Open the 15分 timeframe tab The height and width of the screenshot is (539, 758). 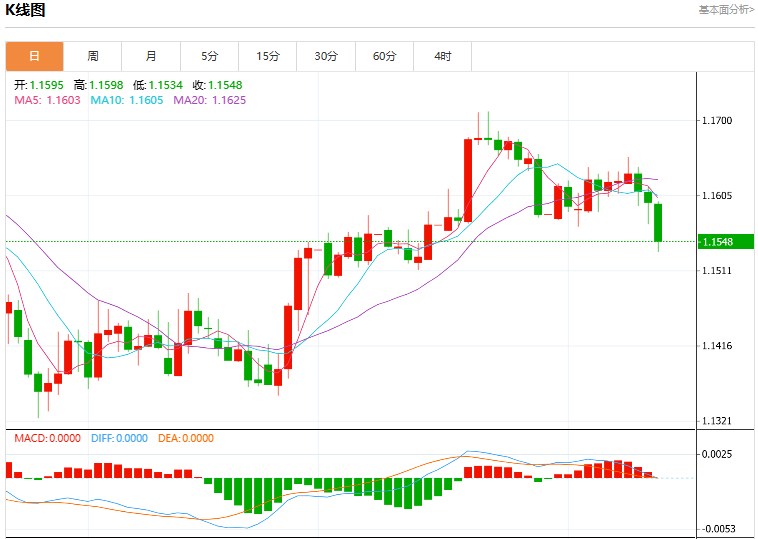click(268, 56)
